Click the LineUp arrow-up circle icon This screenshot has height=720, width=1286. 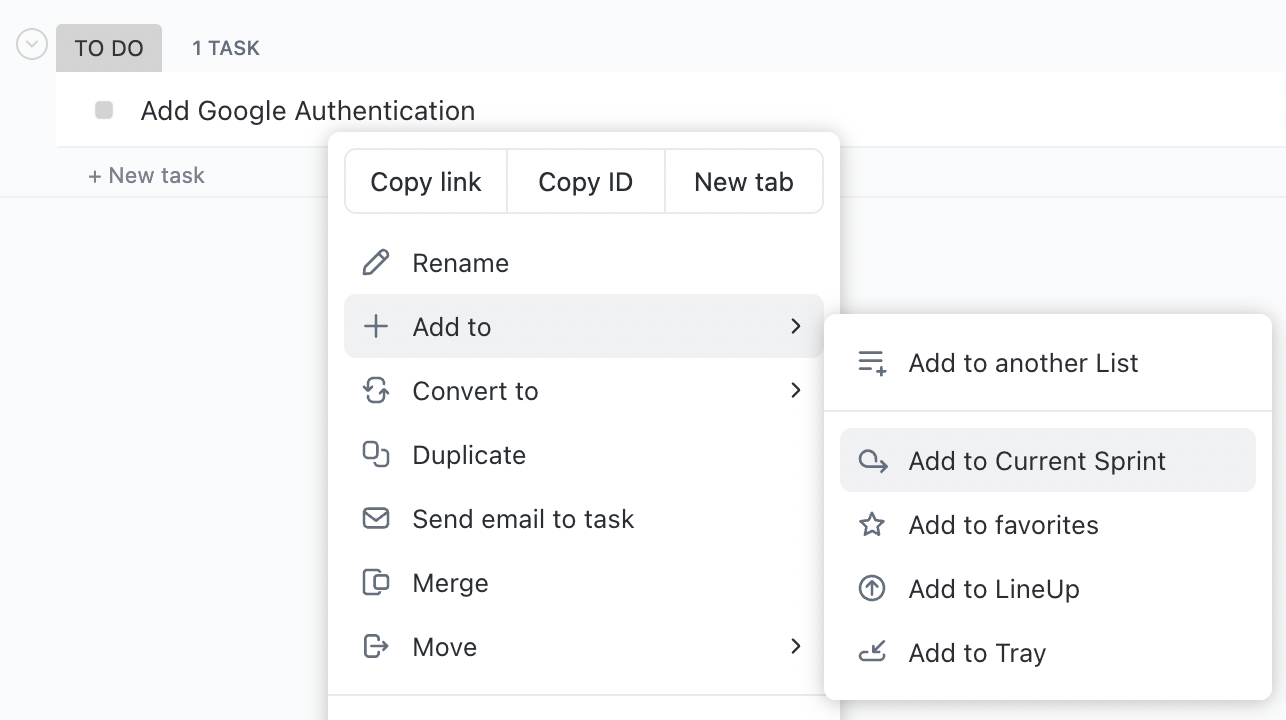872,589
